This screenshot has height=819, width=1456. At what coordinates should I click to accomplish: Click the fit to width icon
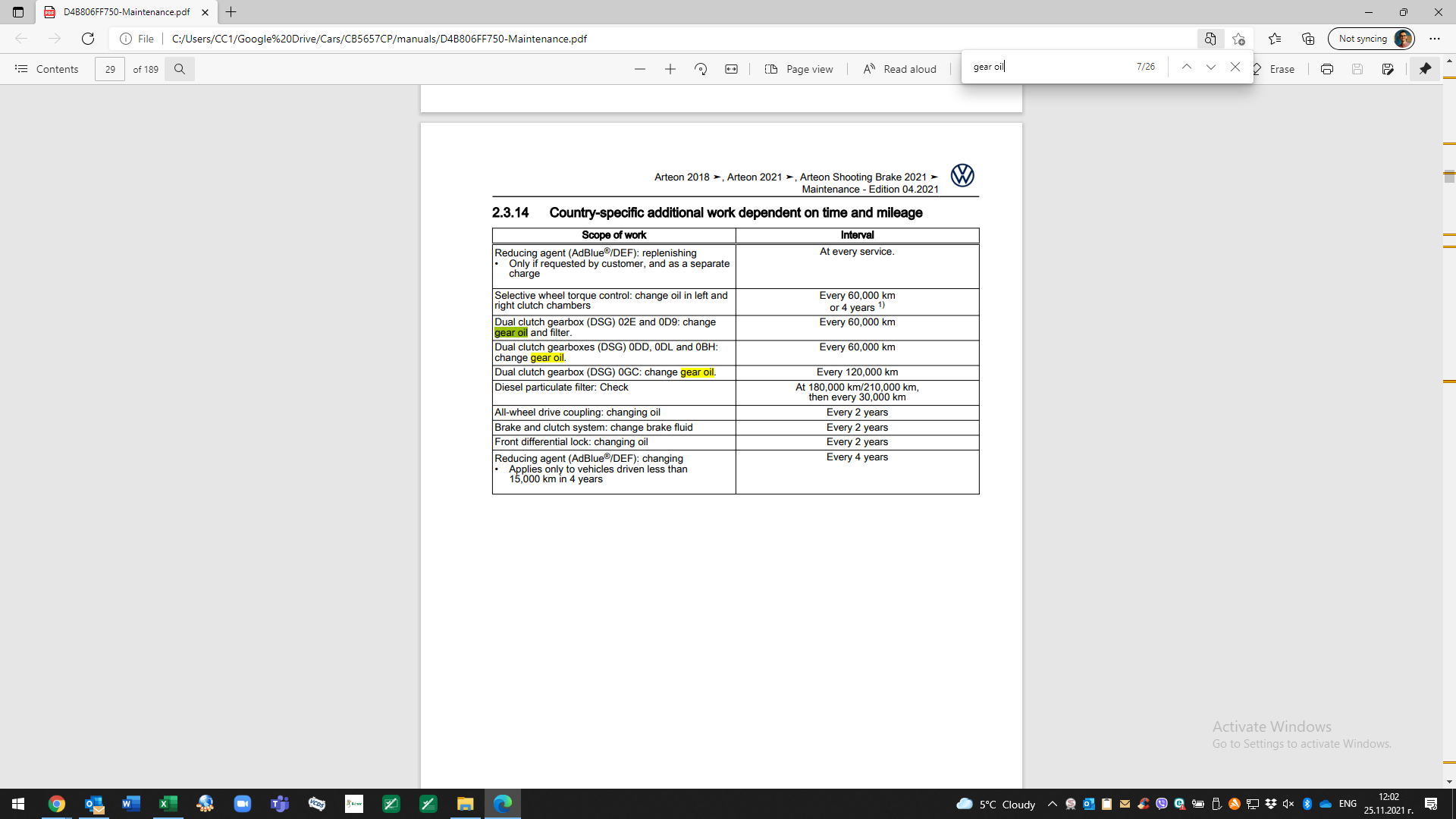731,69
